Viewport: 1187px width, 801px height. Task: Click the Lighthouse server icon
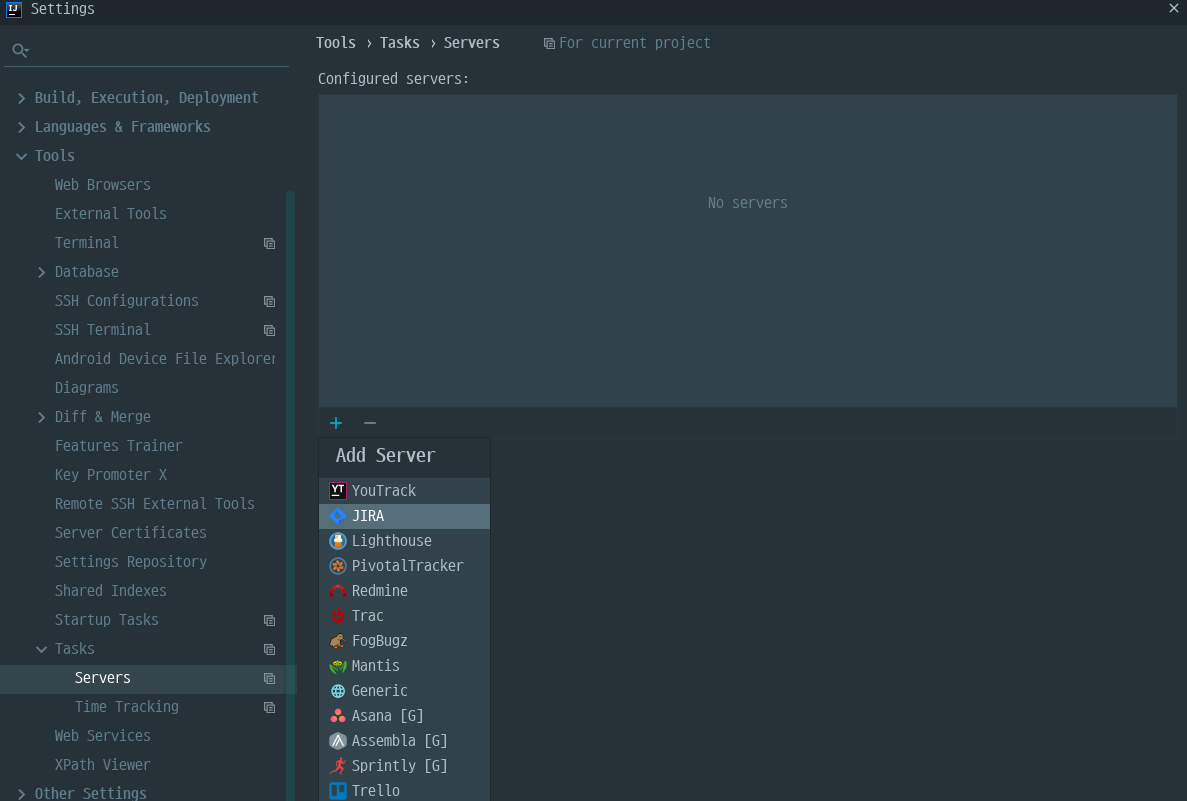(x=338, y=541)
